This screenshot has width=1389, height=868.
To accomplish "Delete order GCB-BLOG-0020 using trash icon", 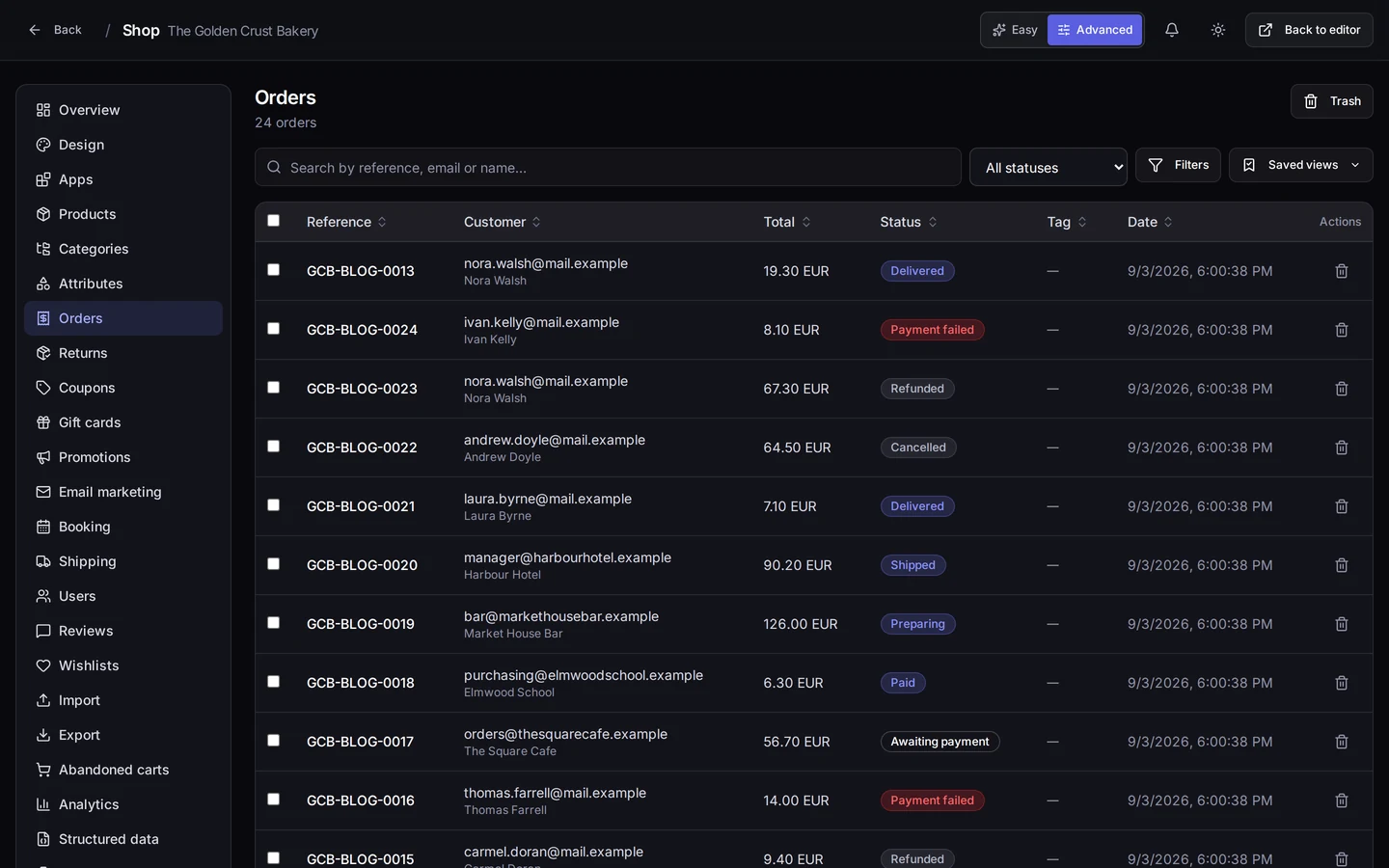I will 1342,565.
